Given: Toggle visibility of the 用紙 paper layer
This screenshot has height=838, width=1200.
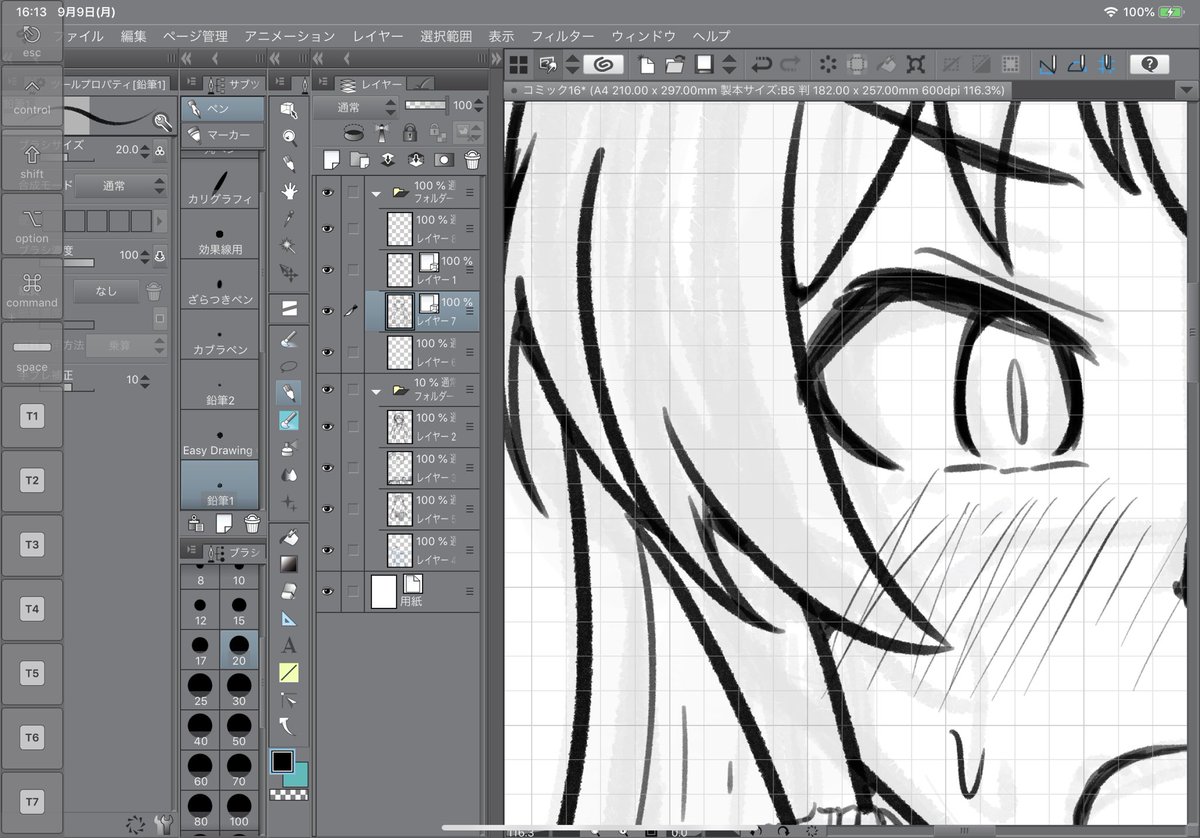Looking at the screenshot, I should pos(327,592).
